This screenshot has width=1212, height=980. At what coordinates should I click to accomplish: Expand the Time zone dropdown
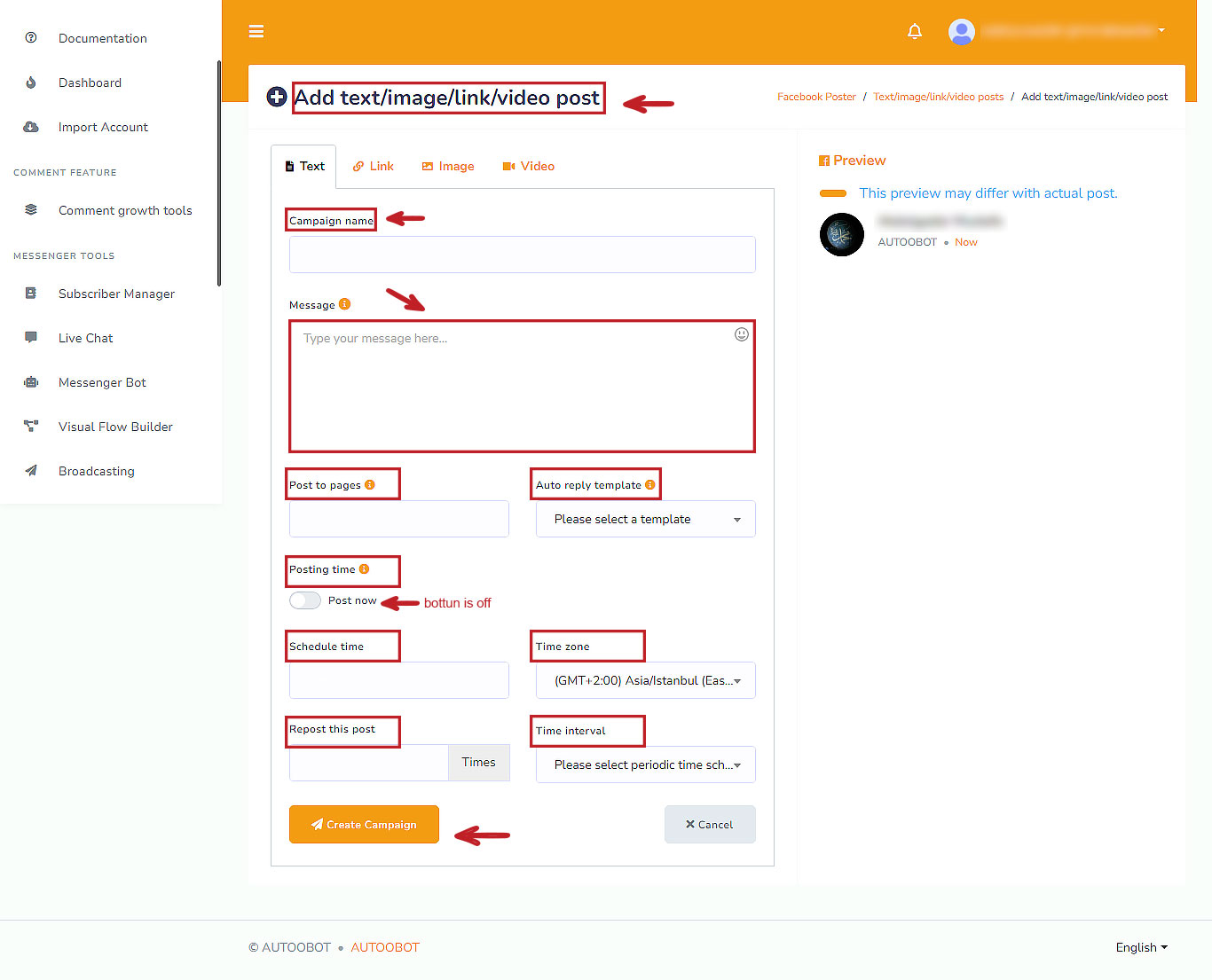[646, 681]
